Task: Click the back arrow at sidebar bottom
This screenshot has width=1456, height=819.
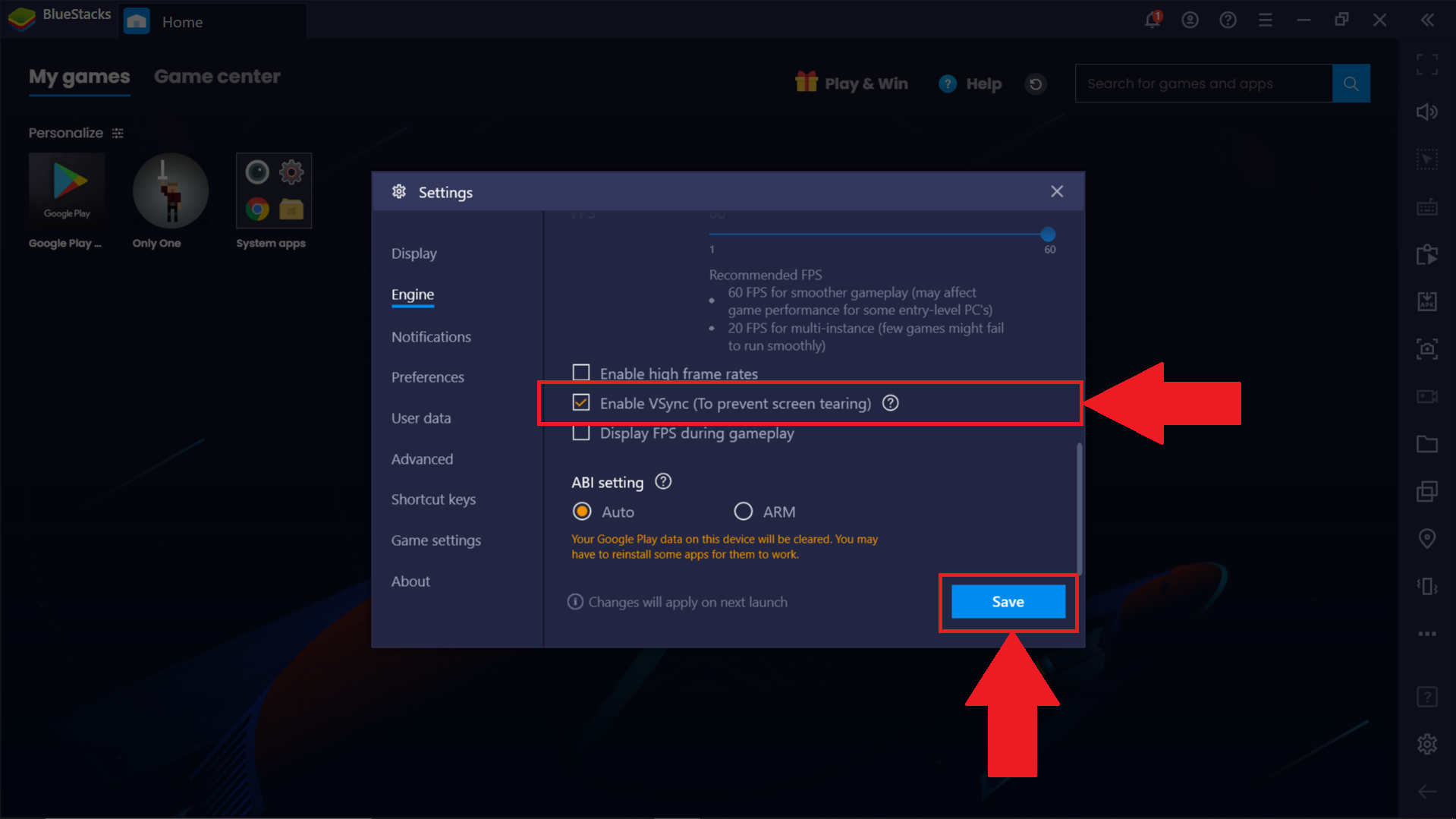Action: (1427, 792)
